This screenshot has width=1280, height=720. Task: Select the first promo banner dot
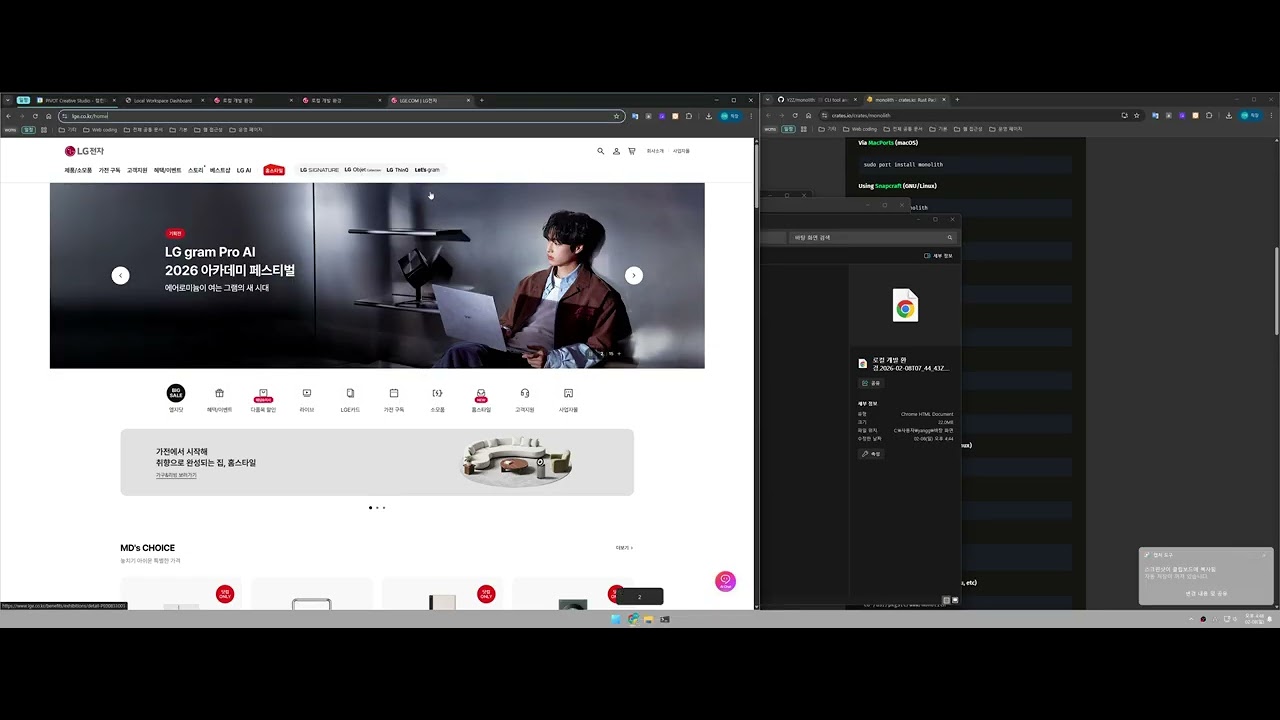tap(370, 508)
